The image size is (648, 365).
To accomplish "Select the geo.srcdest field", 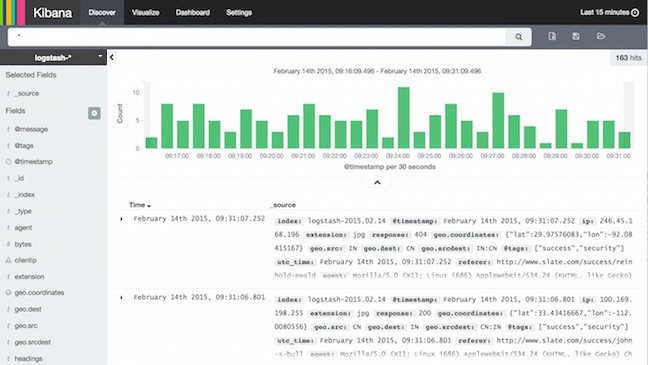I will tap(33, 342).
